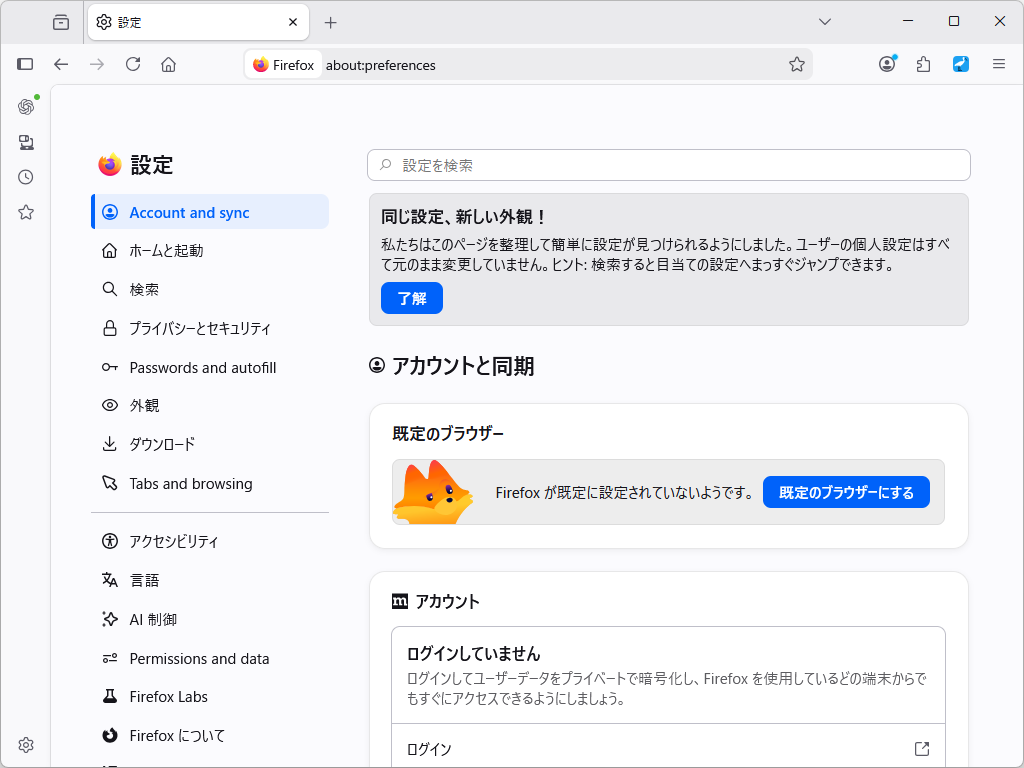Image resolution: width=1024 pixels, height=768 pixels.
Task: Reload the page with the refresh icon
Action: point(133,64)
